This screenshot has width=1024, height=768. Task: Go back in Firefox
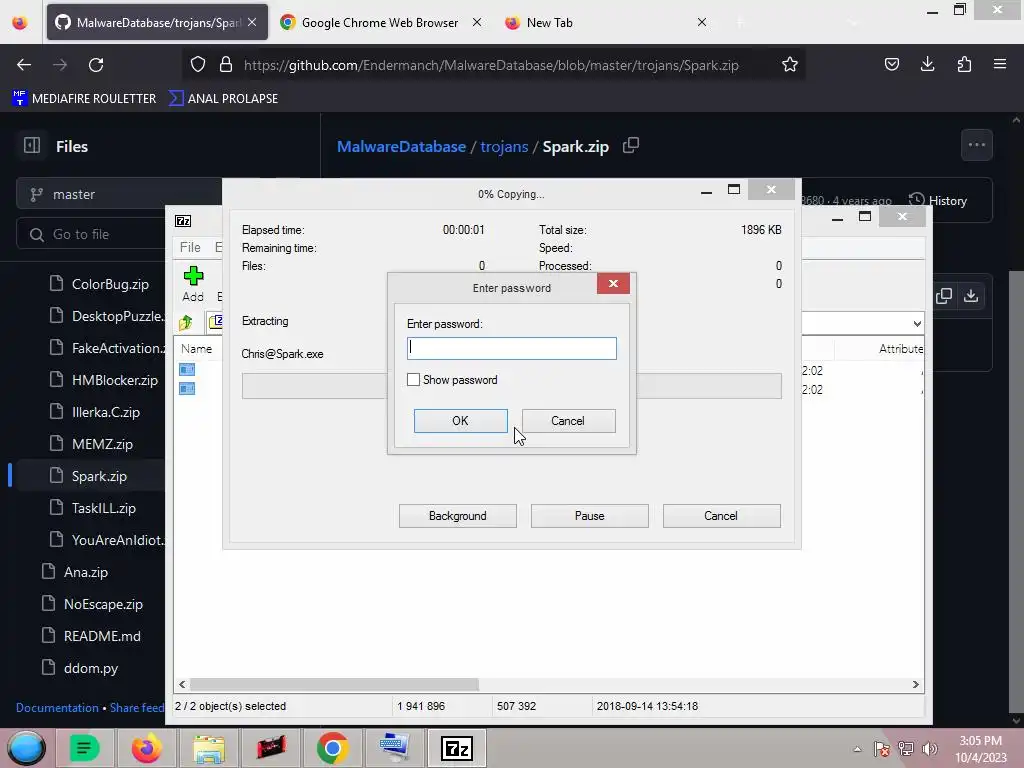24,65
